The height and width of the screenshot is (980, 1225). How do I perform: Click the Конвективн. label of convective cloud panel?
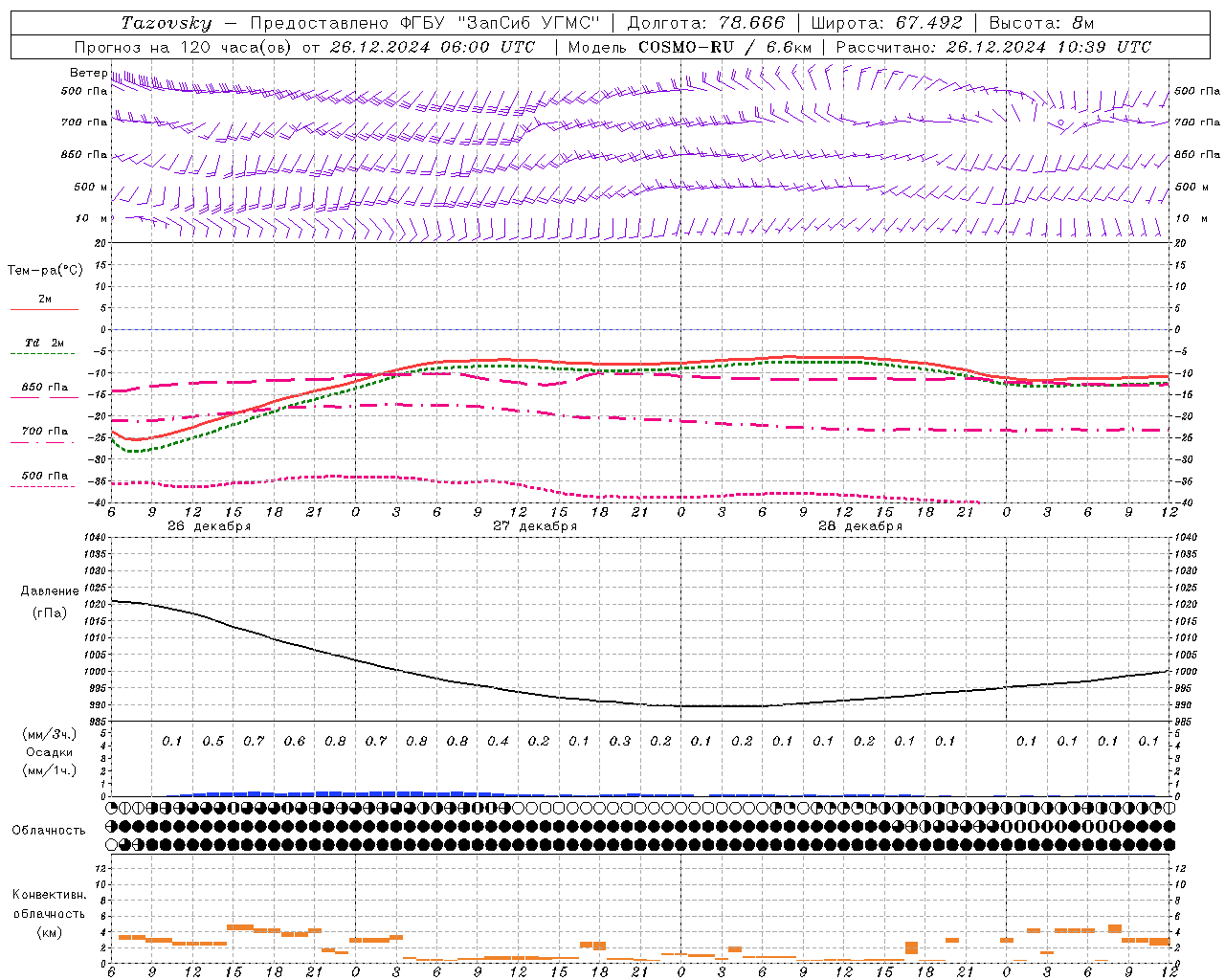click(50, 894)
